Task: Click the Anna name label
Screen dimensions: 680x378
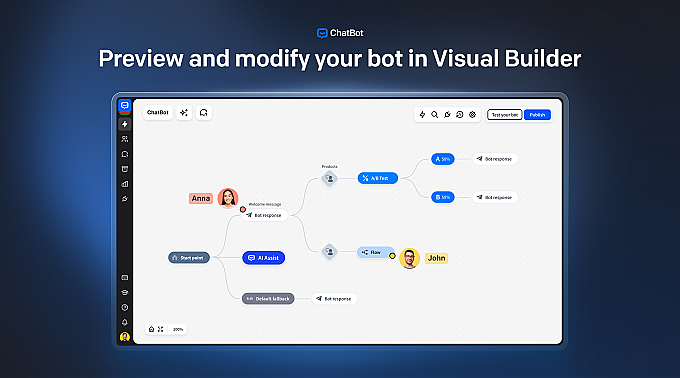Action: point(201,198)
